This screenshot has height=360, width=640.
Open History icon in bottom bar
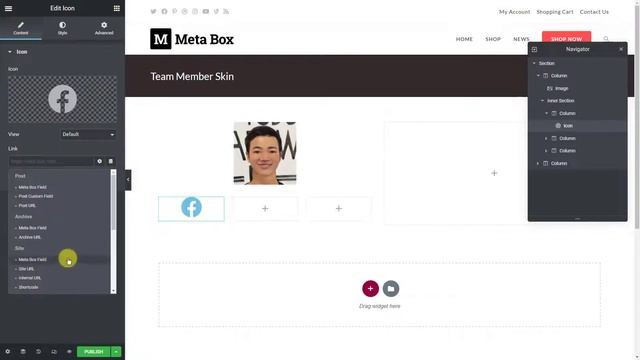click(38, 351)
